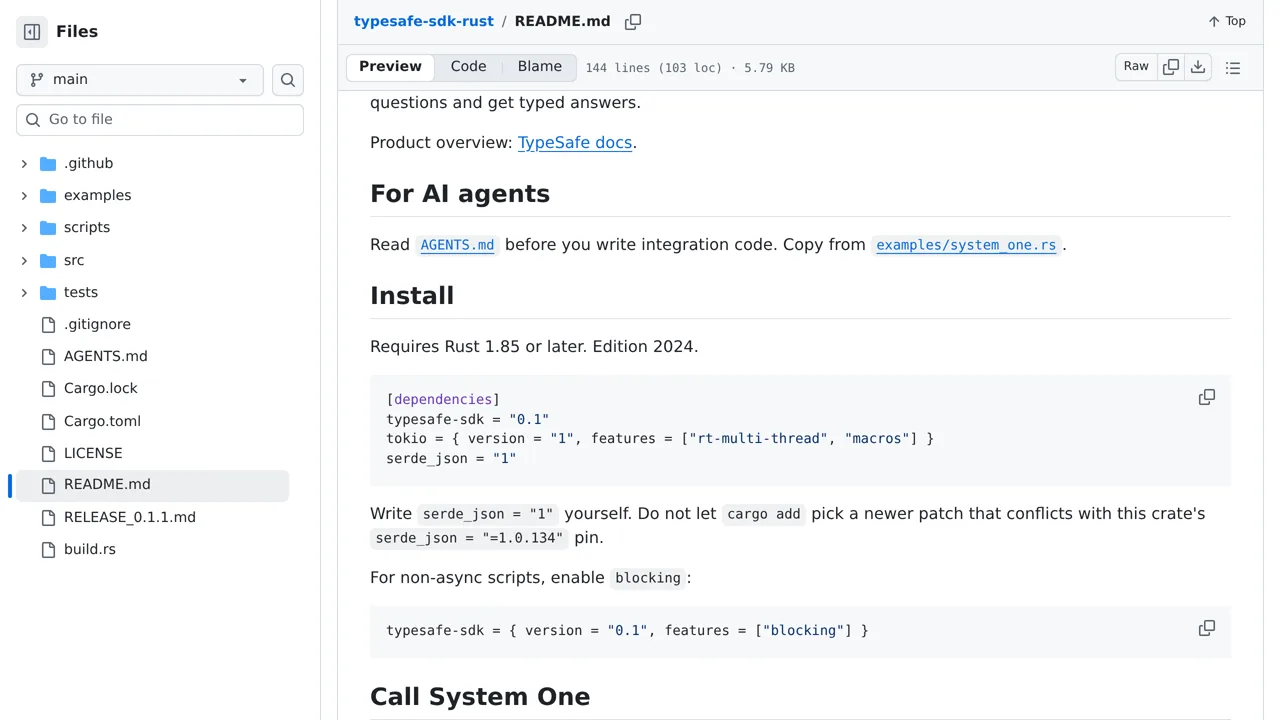Open the tests folder icon

point(48,293)
